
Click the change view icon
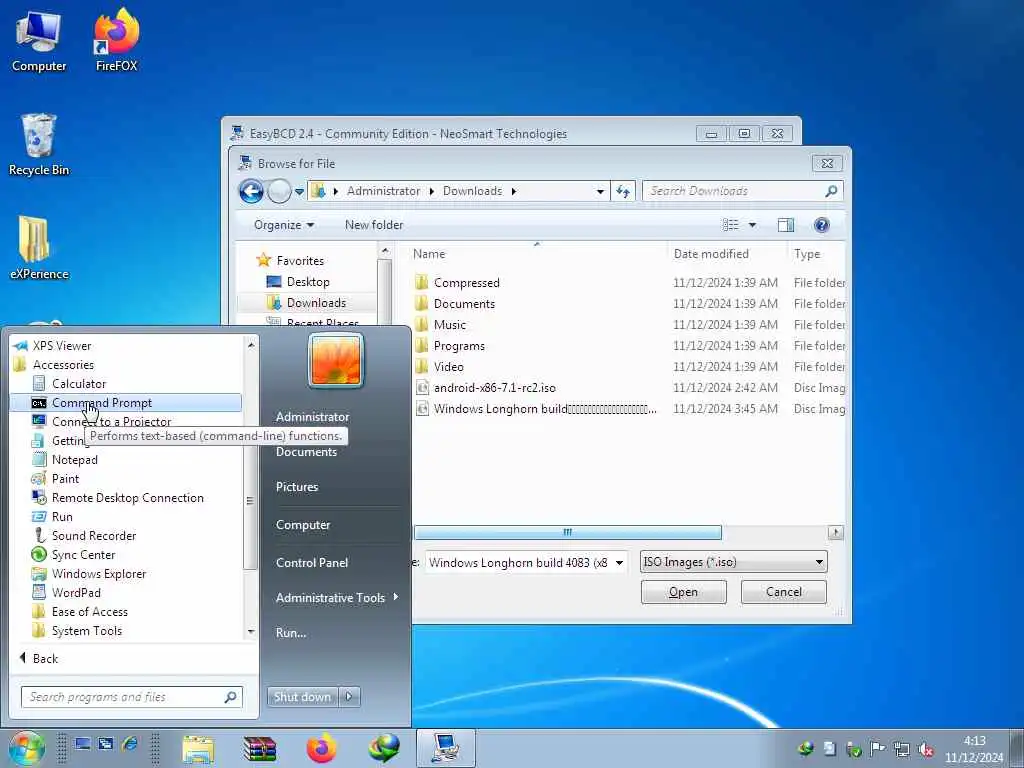coord(731,225)
